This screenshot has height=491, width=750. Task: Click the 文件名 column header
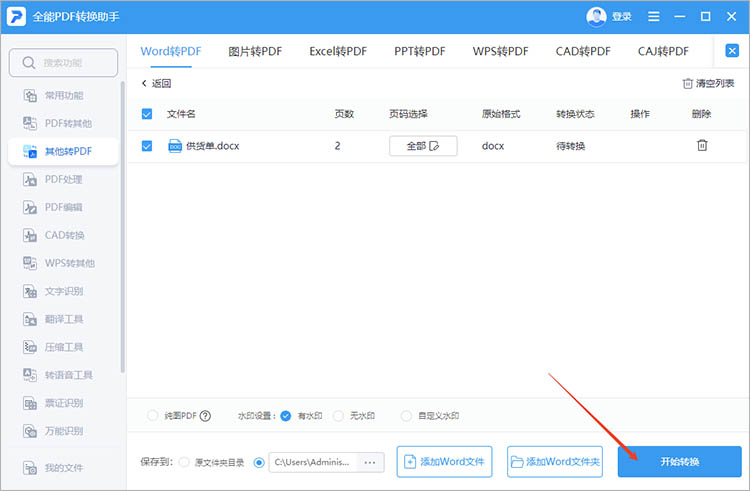[x=181, y=114]
